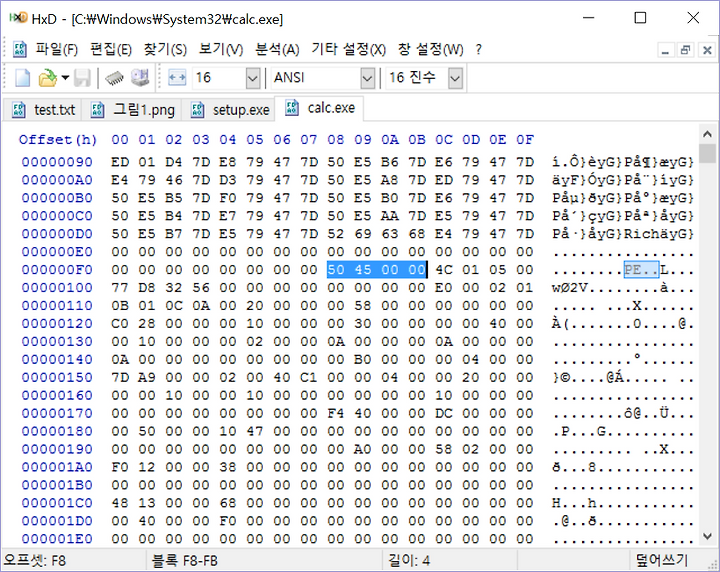Switch to the test.txt tab

click(x=42, y=110)
